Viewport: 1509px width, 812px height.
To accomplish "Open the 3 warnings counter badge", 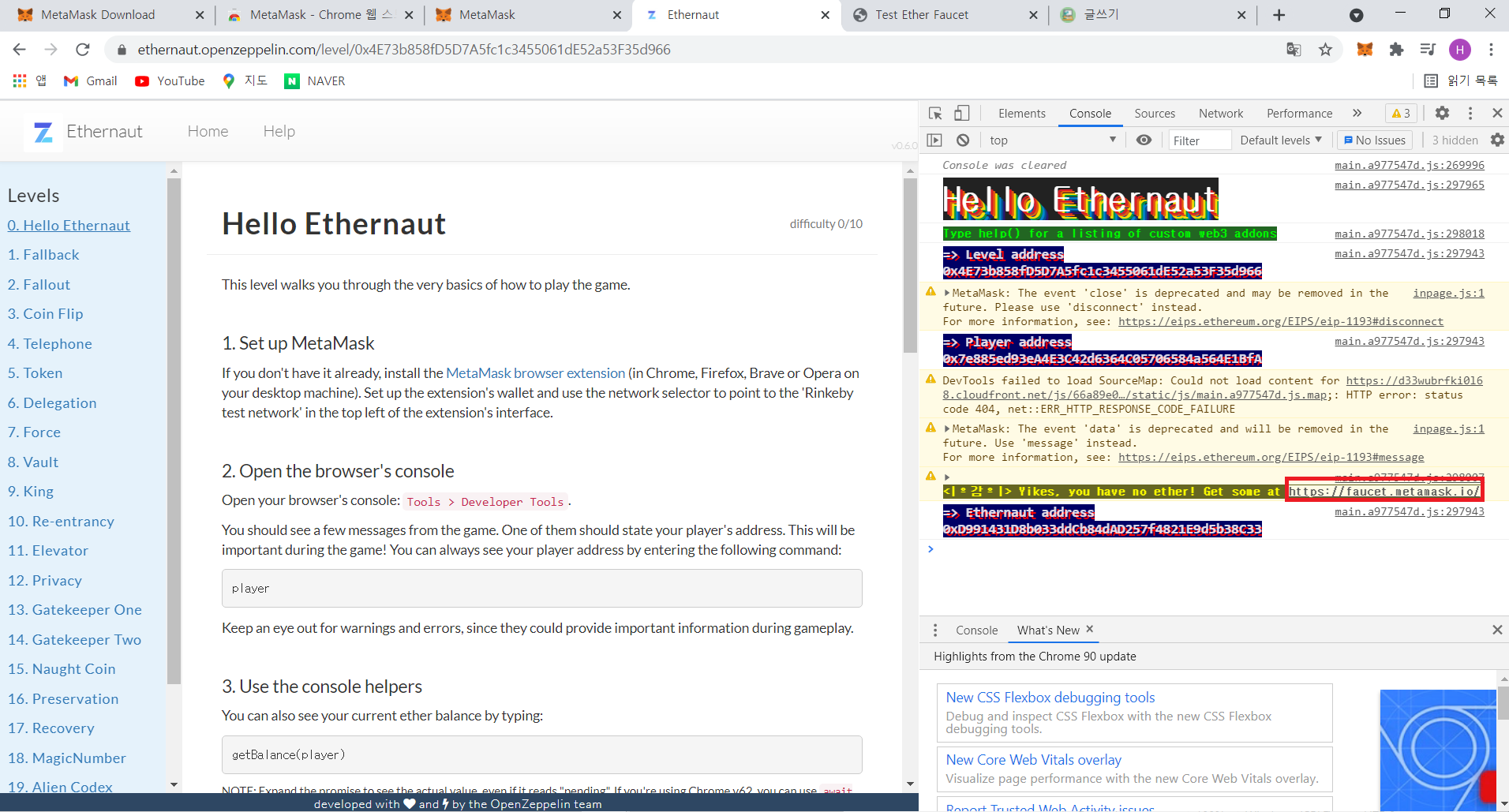I will pyautogui.click(x=1402, y=114).
